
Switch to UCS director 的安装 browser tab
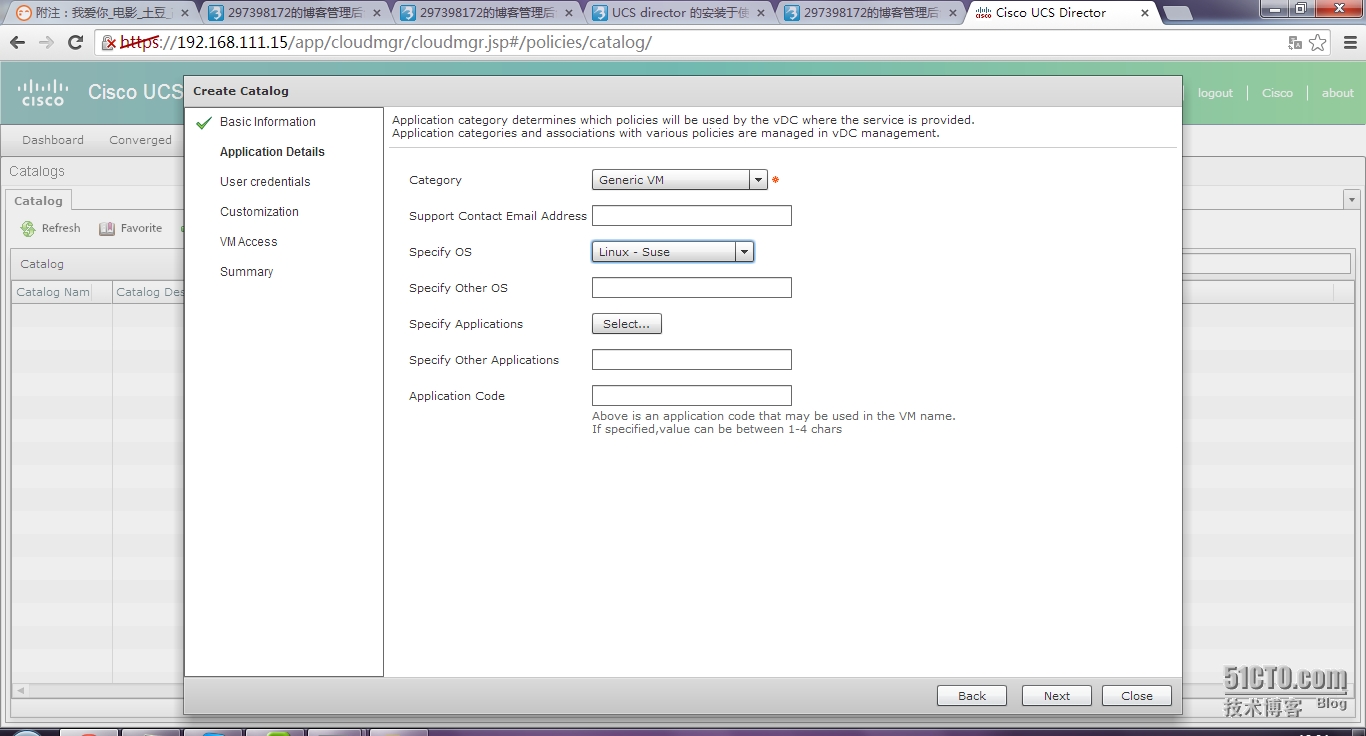[679, 13]
